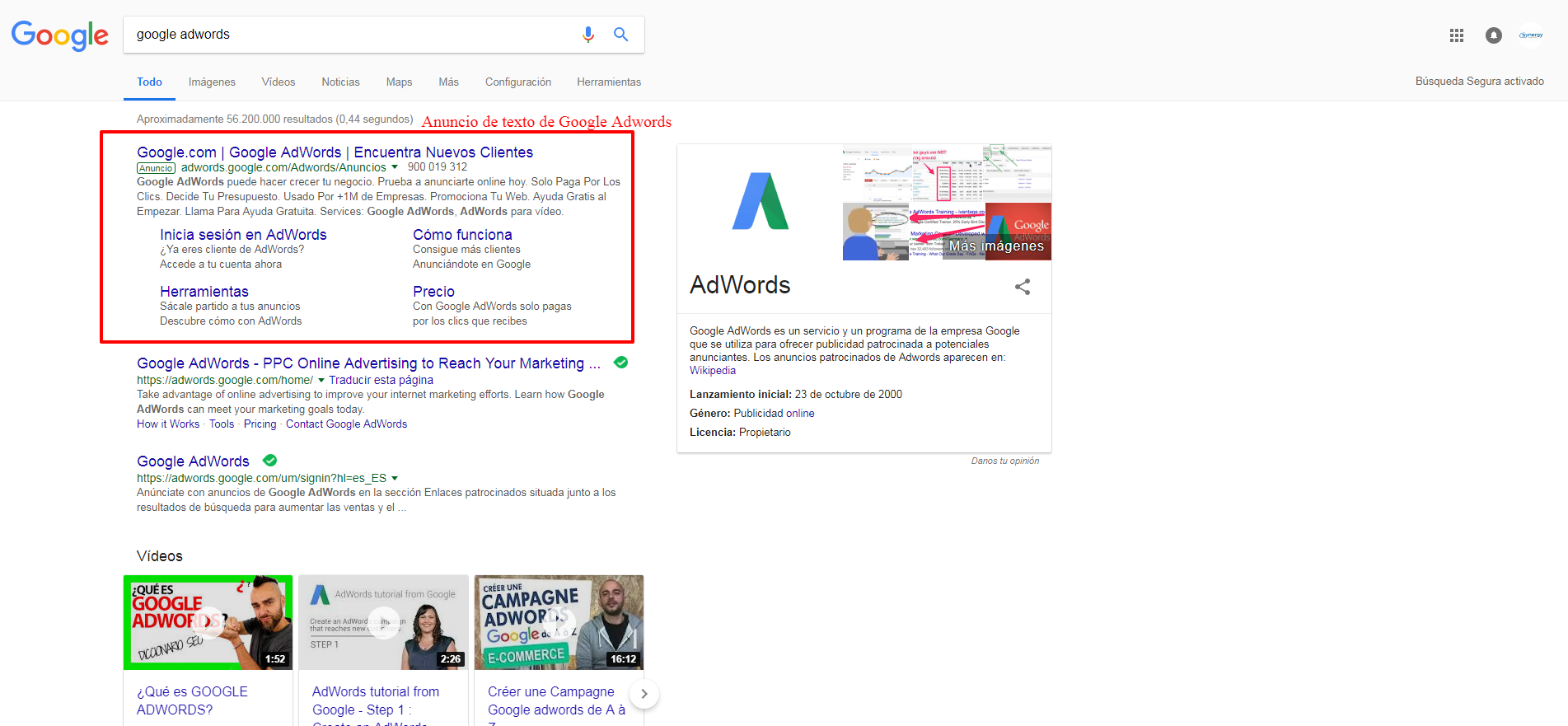Click green verified checkmark beside PPC result
The image size is (1568, 726).
[x=621, y=363]
